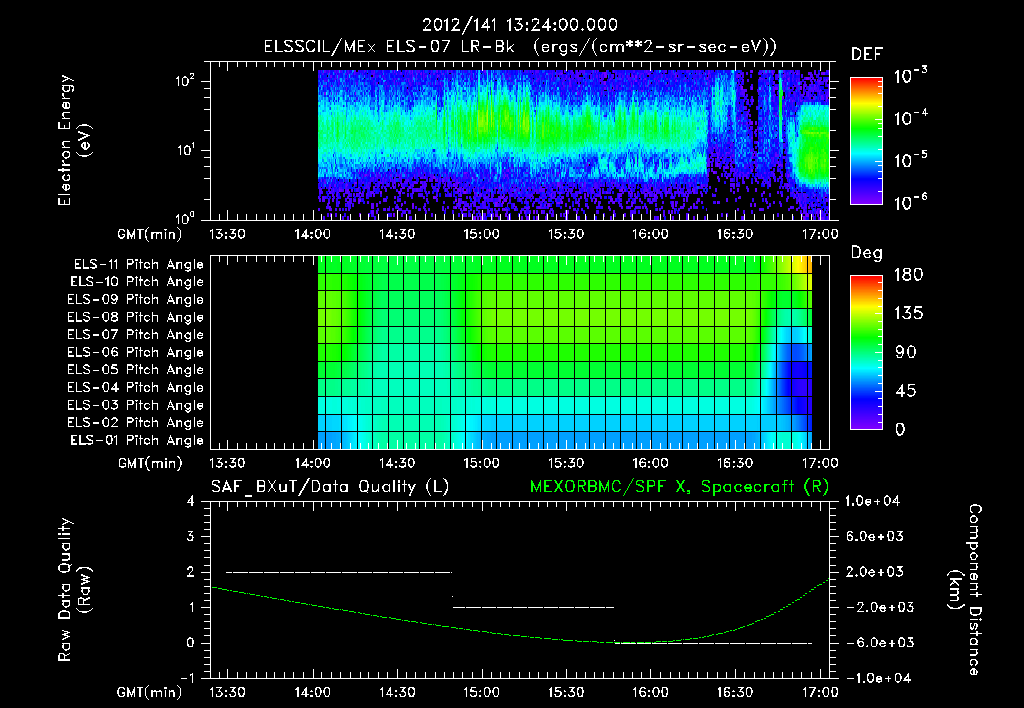Click the DEF color bar in the top panel

(x=866, y=141)
